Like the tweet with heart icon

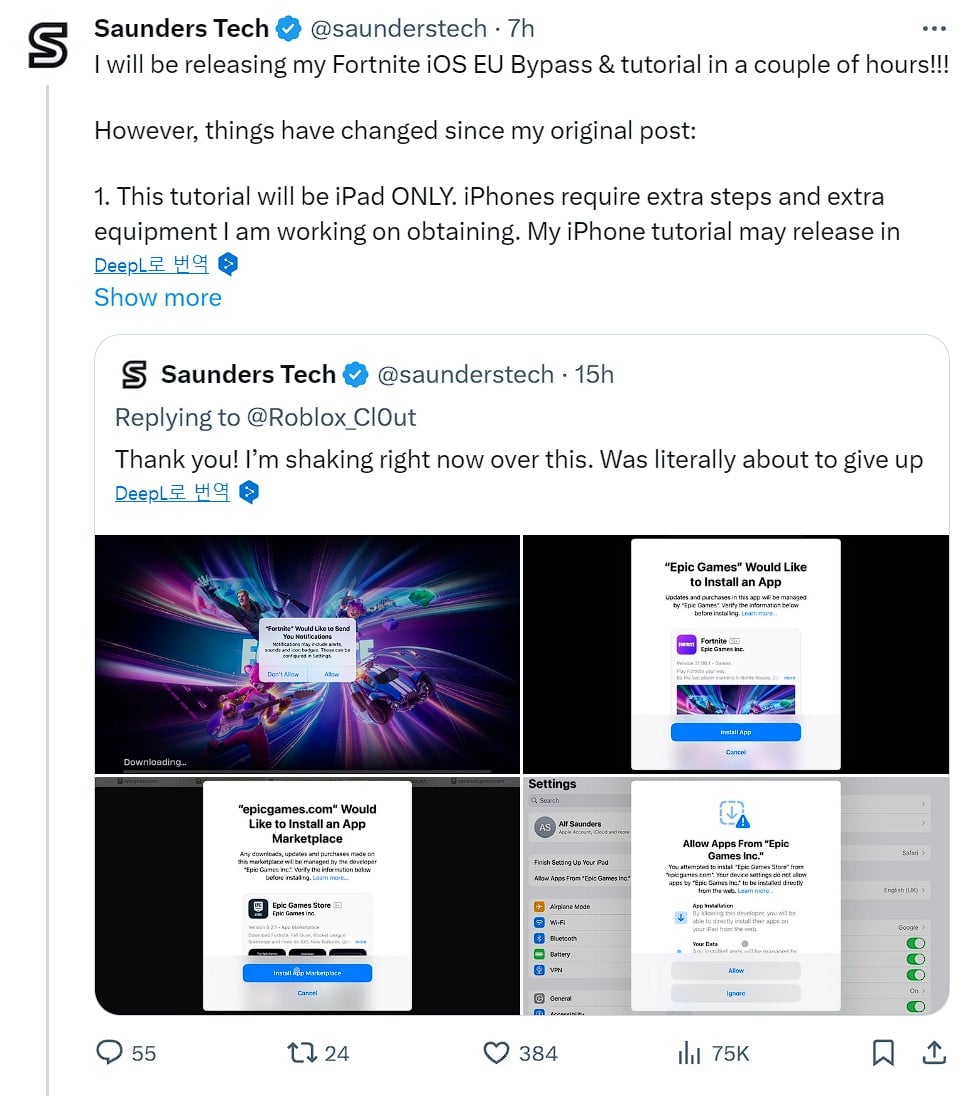tap(496, 1053)
